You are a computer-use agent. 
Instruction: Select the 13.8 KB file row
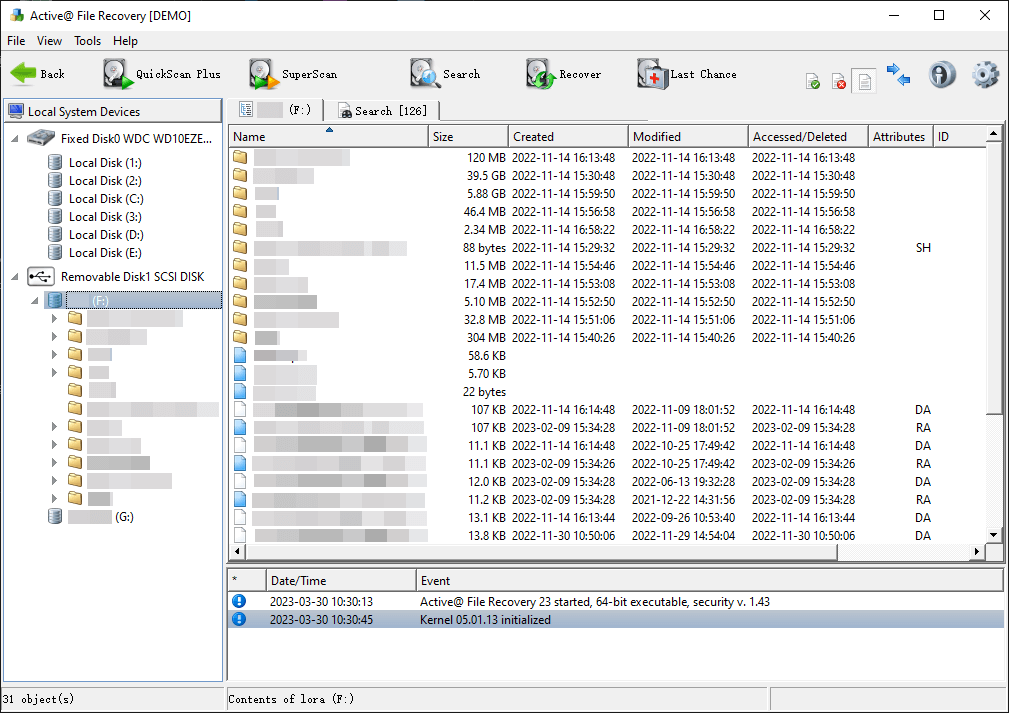pyautogui.click(x=607, y=535)
